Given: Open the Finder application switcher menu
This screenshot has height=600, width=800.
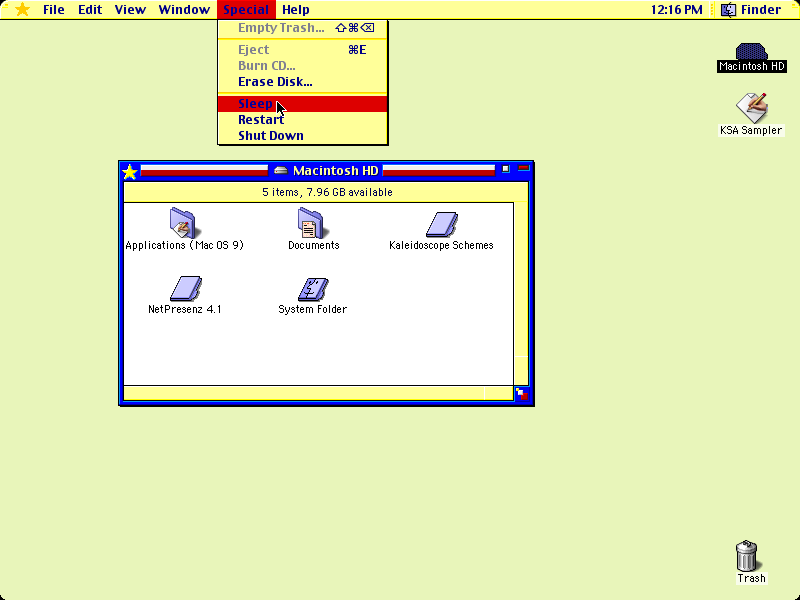Looking at the screenshot, I should [751, 10].
